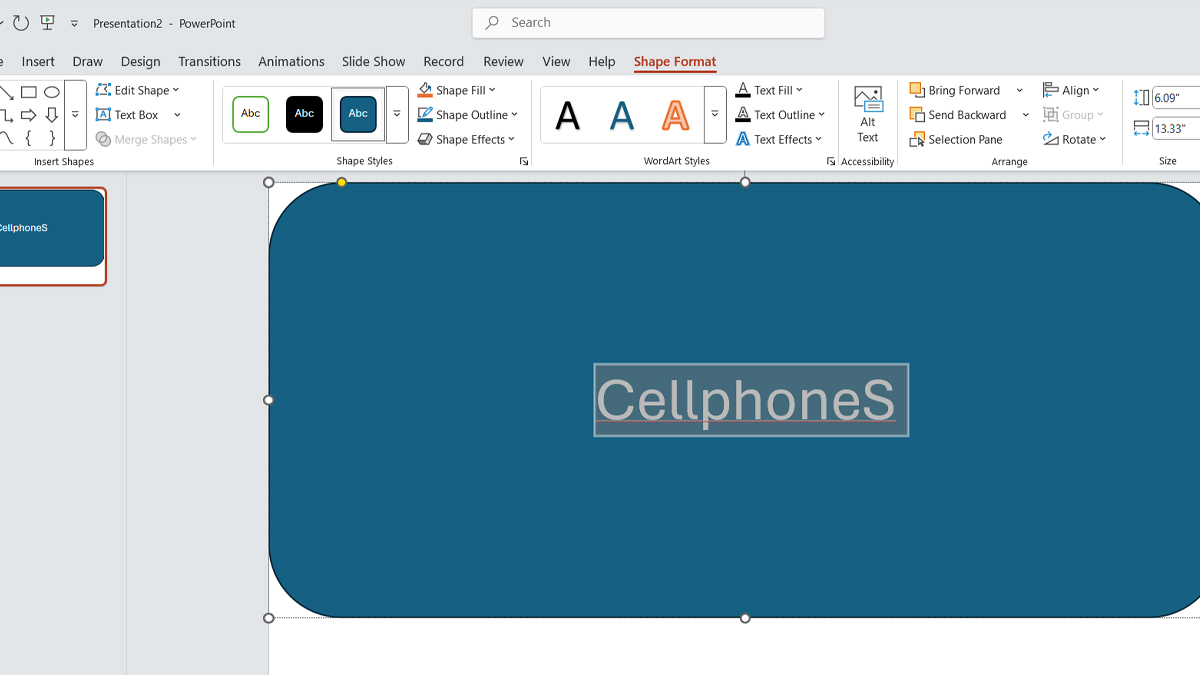Start presentation from beginning icon

[x=47, y=22]
